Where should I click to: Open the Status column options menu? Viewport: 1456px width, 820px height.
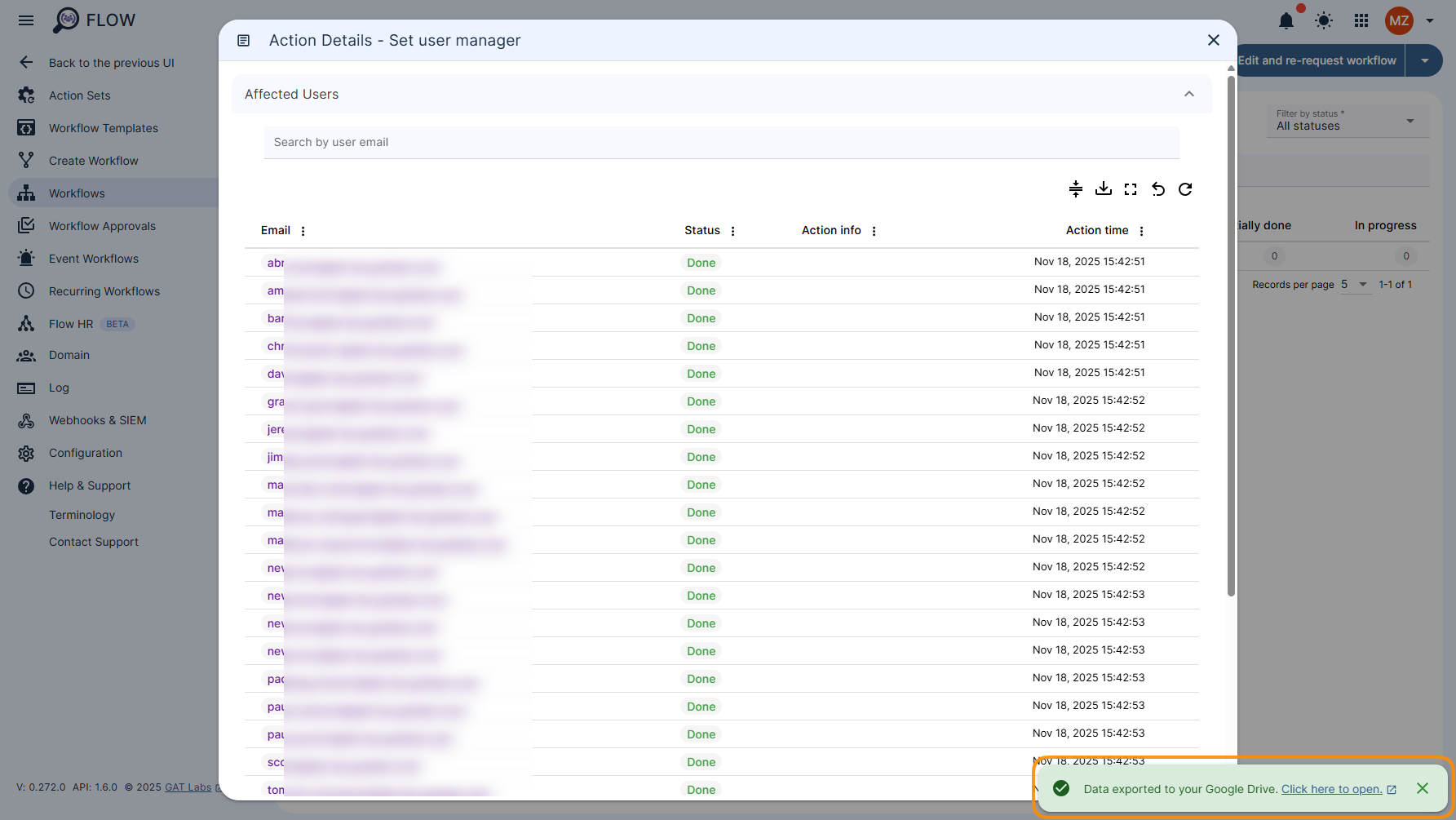pos(732,230)
